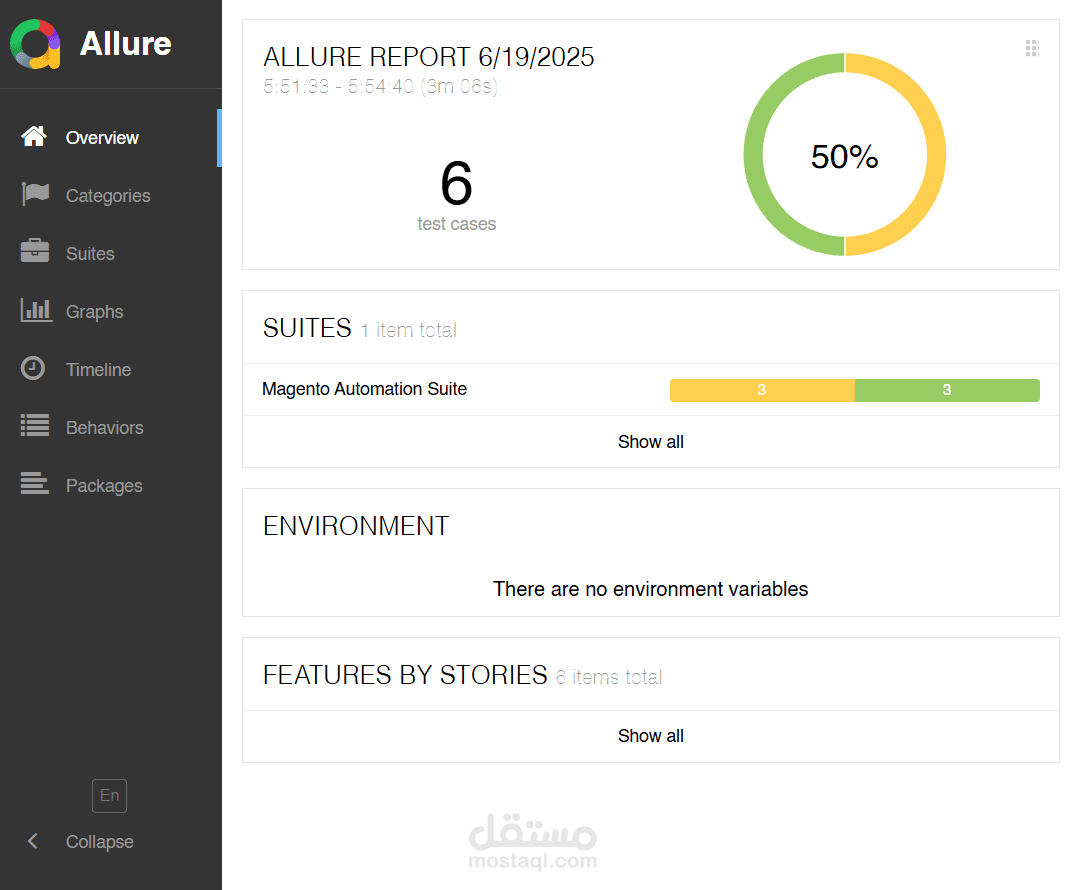Click the Behaviors list icon
This screenshot has width=1067, height=890.
point(35,427)
